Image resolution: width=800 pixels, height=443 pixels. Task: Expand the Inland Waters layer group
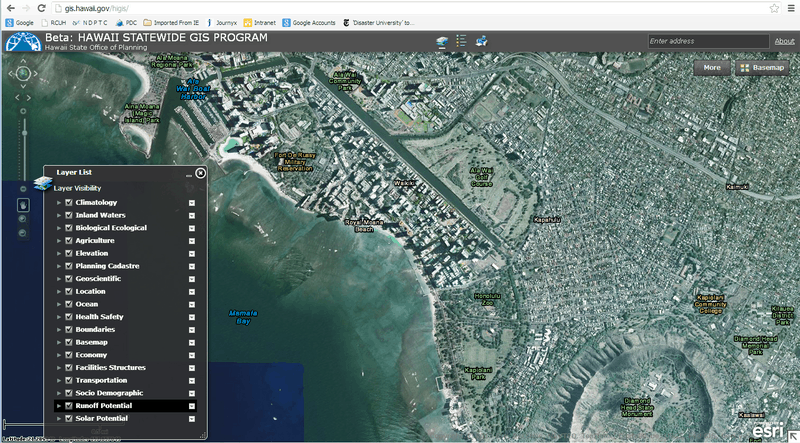[x=58, y=215]
